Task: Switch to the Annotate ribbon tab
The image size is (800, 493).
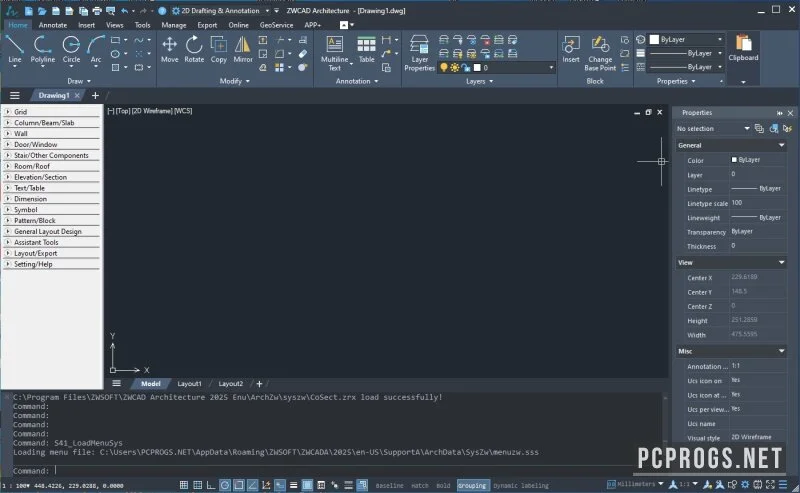Action: [x=53, y=25]
